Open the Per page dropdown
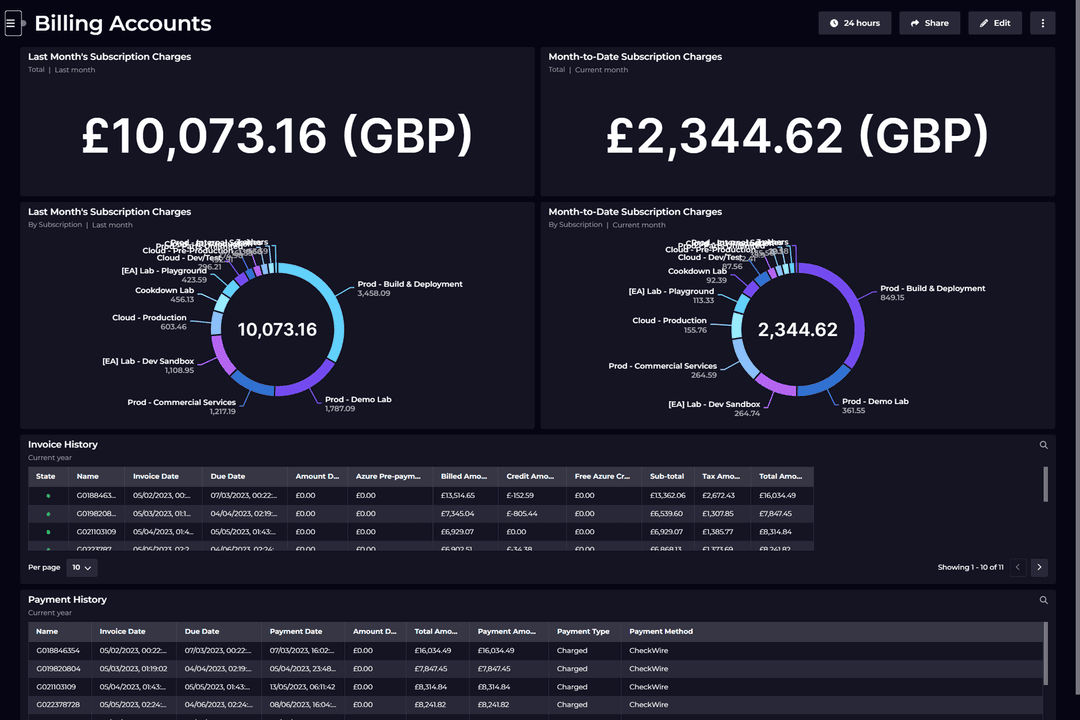The width and height of the screenshot is (1080, 720). (80, 567)
